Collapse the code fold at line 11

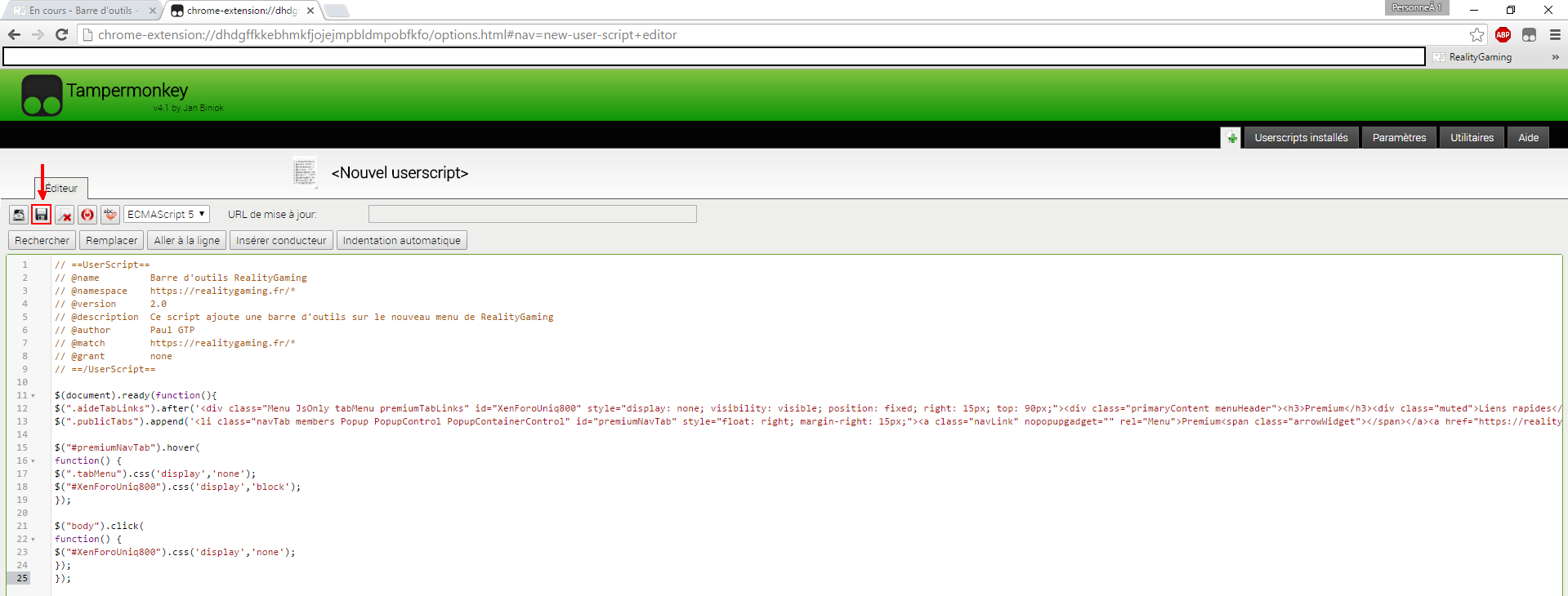point(34,396)
